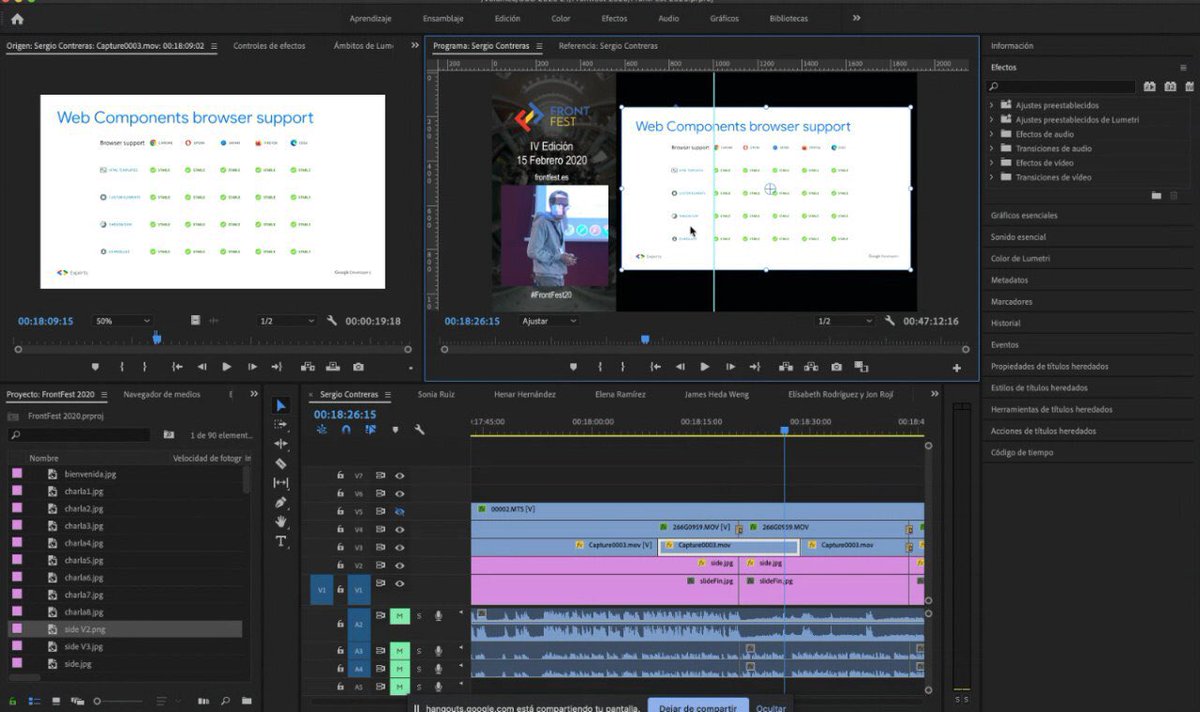The image size is (1200, 712).
Task: Open Program monitor playback resolution 1/2 dropdown
Action: coord(845,321)
